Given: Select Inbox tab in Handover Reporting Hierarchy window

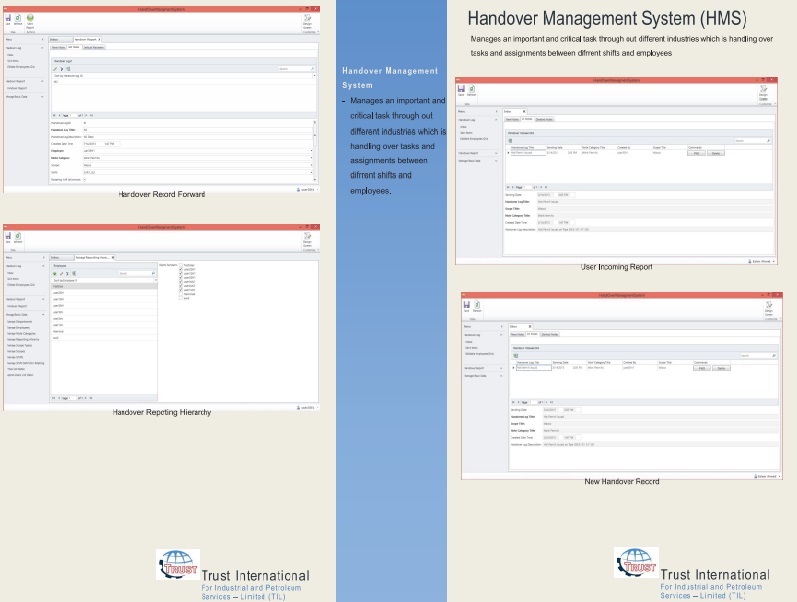Looking at the screenshot, I should (55, 257).
